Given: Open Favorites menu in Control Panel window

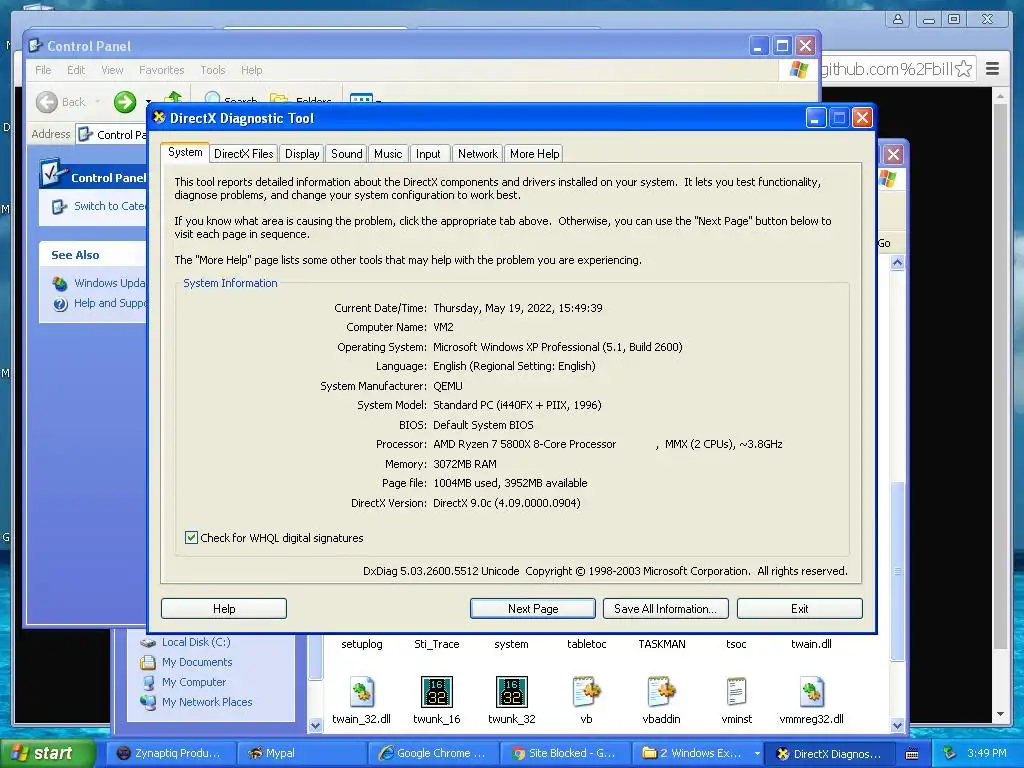Looking at the screenshot, I should [x=161, y=70].
